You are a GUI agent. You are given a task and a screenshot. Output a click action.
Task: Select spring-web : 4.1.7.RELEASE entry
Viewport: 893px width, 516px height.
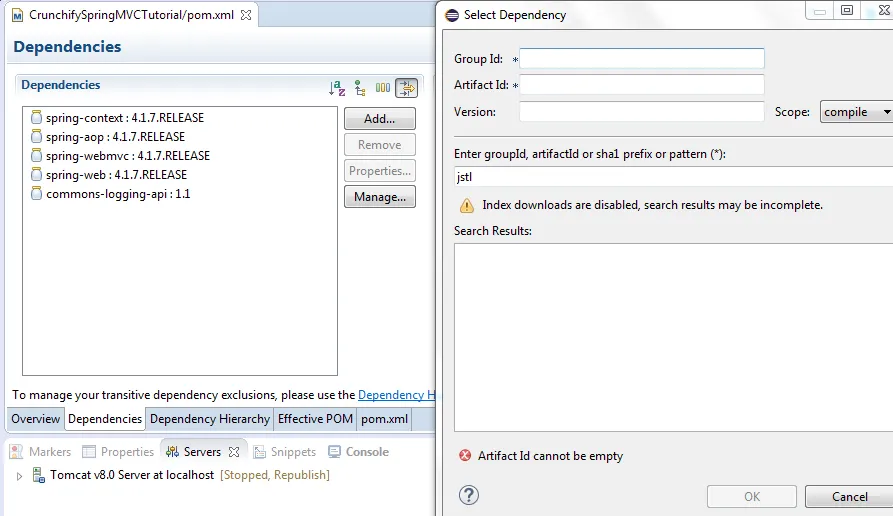tap(117, 175)
